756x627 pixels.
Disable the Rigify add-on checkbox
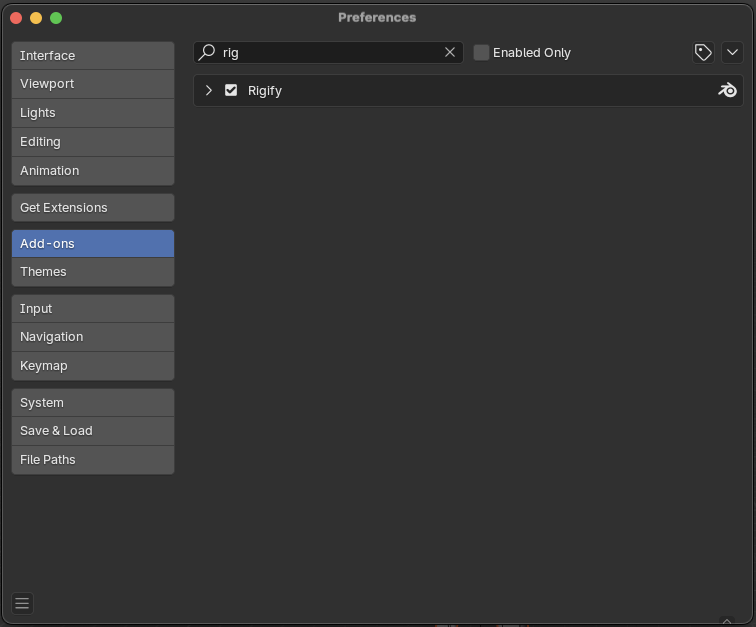pos(231,90)
